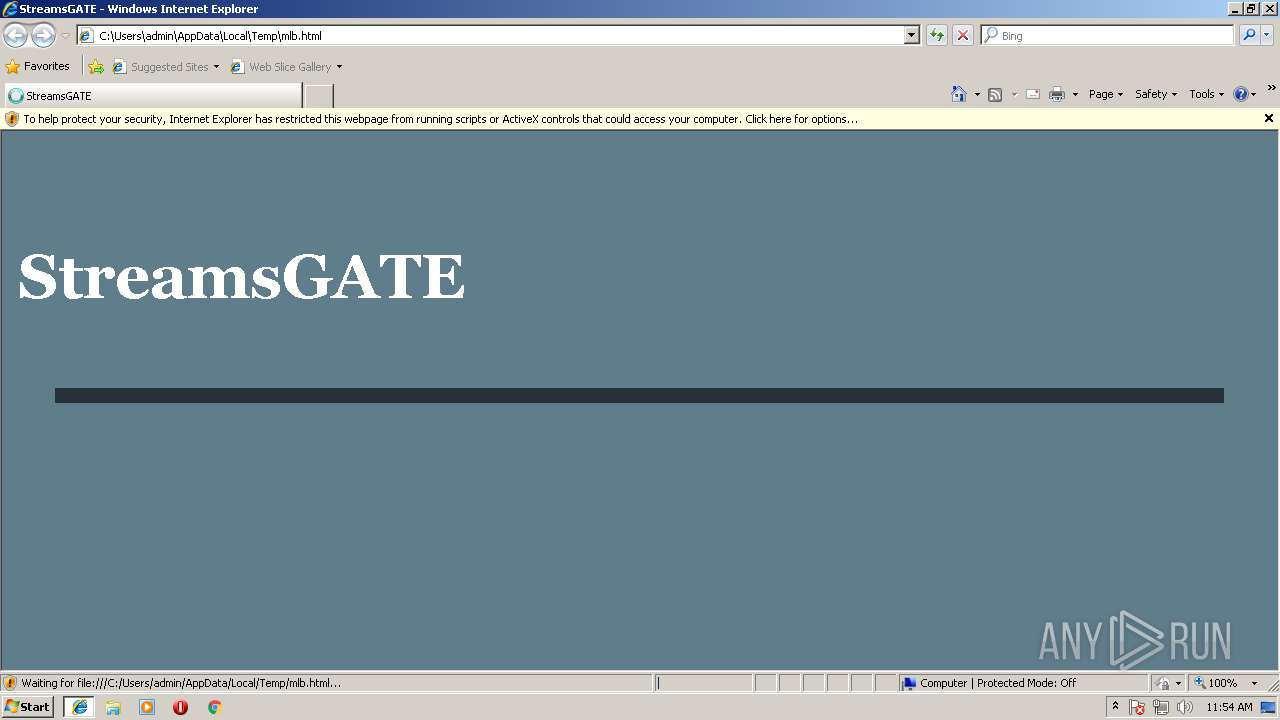
Task: Expand the Print options dropdown arrow
Action: pyautogui.click(x=1075, y=94)
